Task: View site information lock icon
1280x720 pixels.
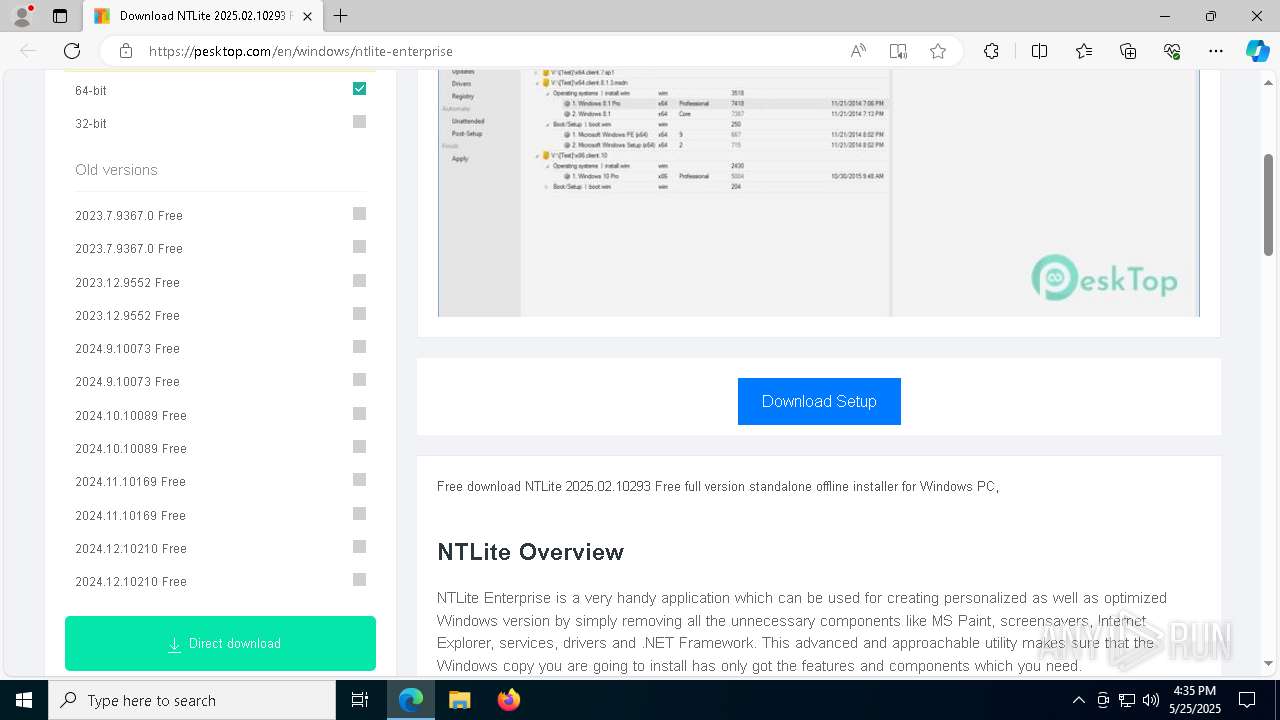Action: point(126,51)
